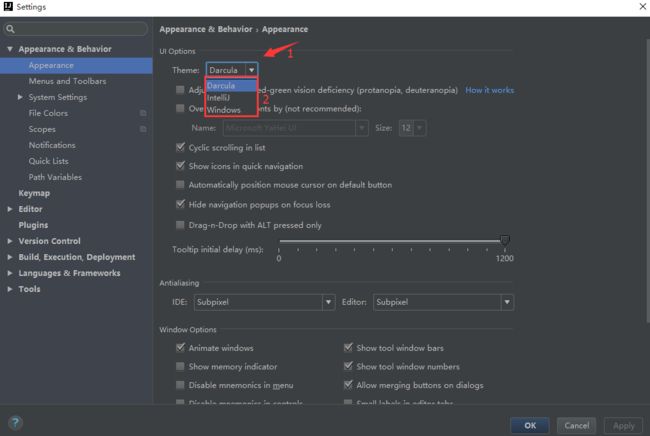The image size is (650, 436).
Task: Click the Cancel button
Action: [576, 426]
